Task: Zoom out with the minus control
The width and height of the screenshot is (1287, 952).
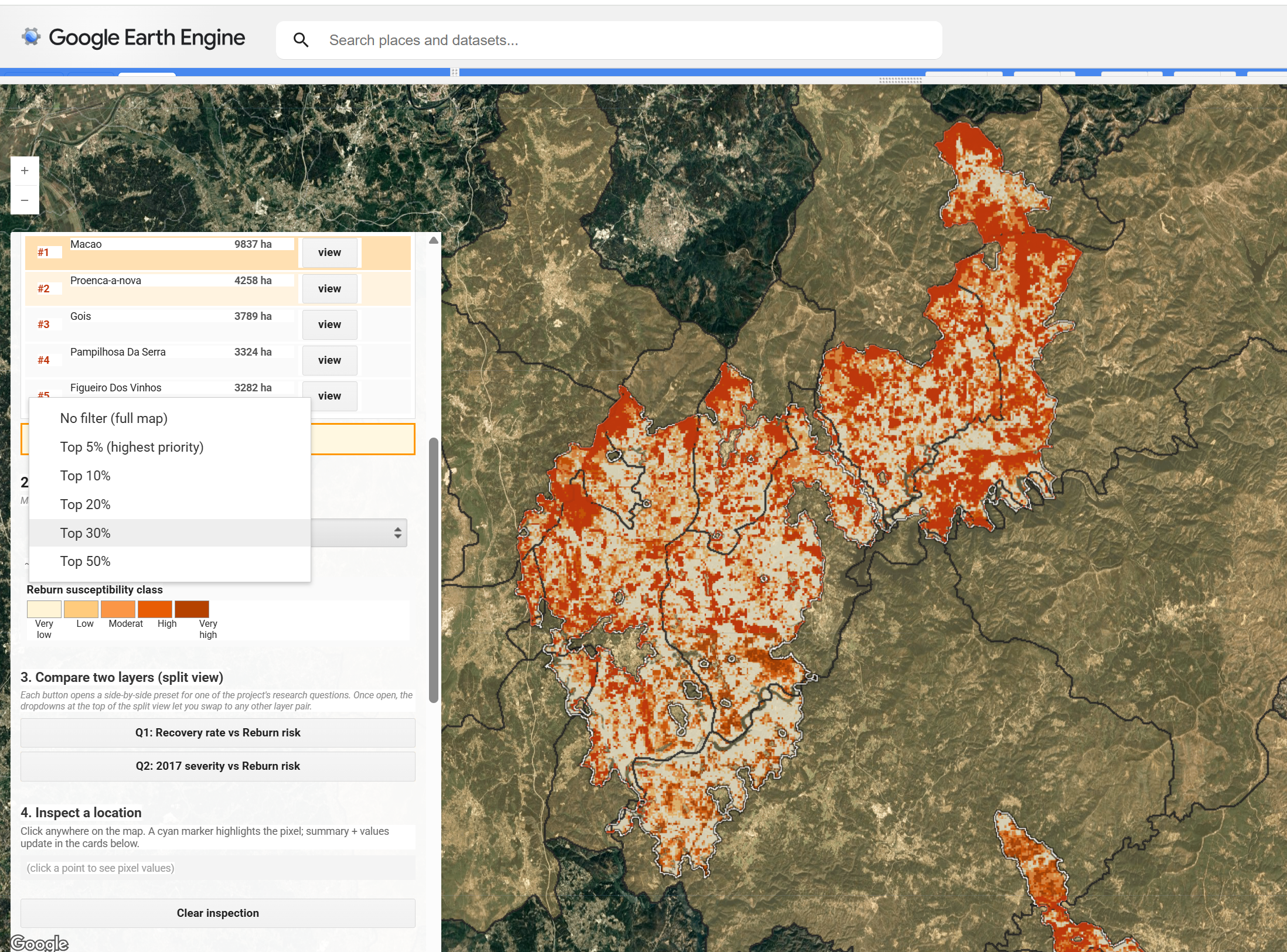Action: (x=24, y=200)
